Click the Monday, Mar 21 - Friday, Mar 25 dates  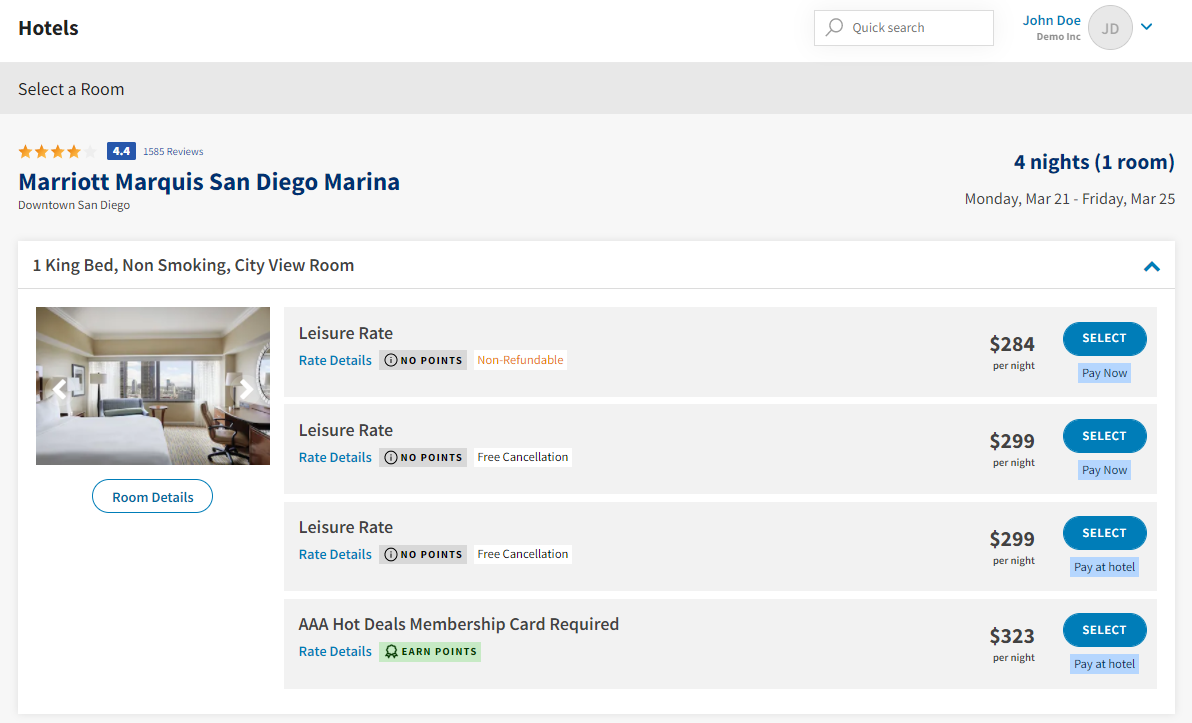coord(1070,199)
